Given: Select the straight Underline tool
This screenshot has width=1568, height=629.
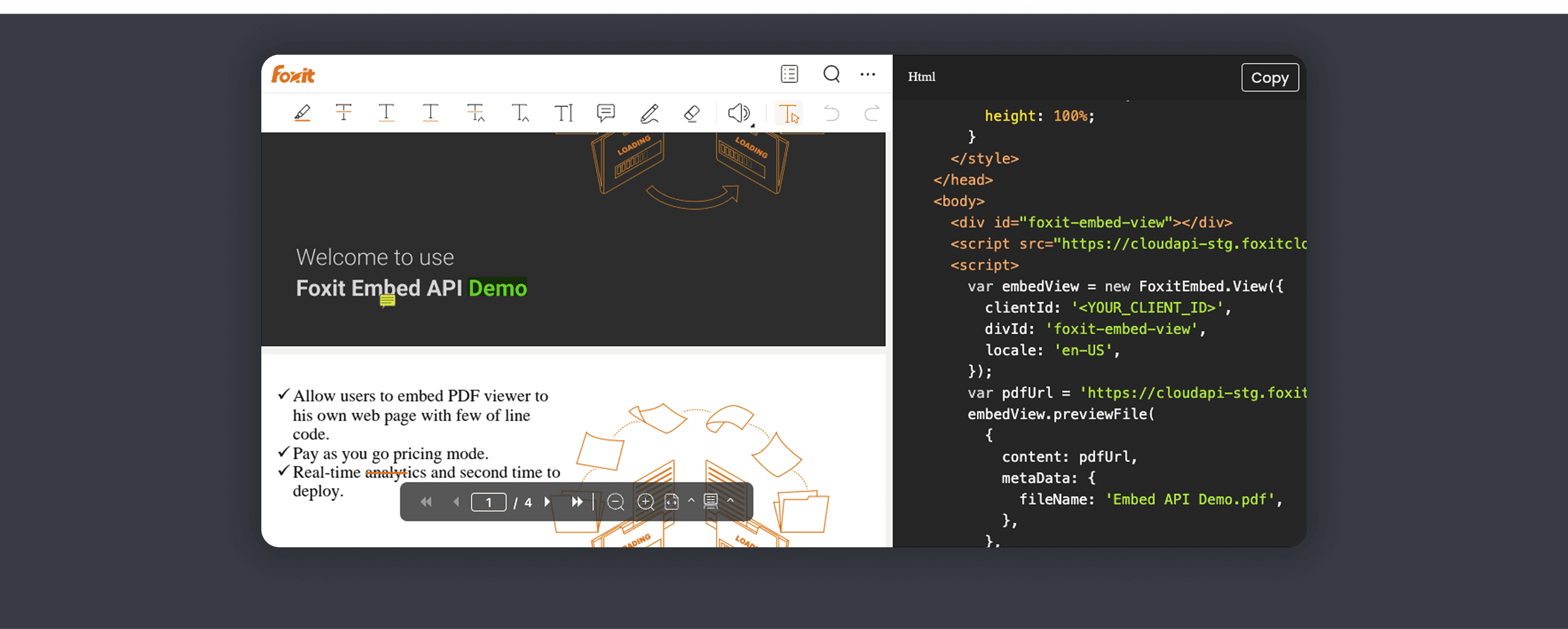Looking at the screenshot, I should coord(387,113).
